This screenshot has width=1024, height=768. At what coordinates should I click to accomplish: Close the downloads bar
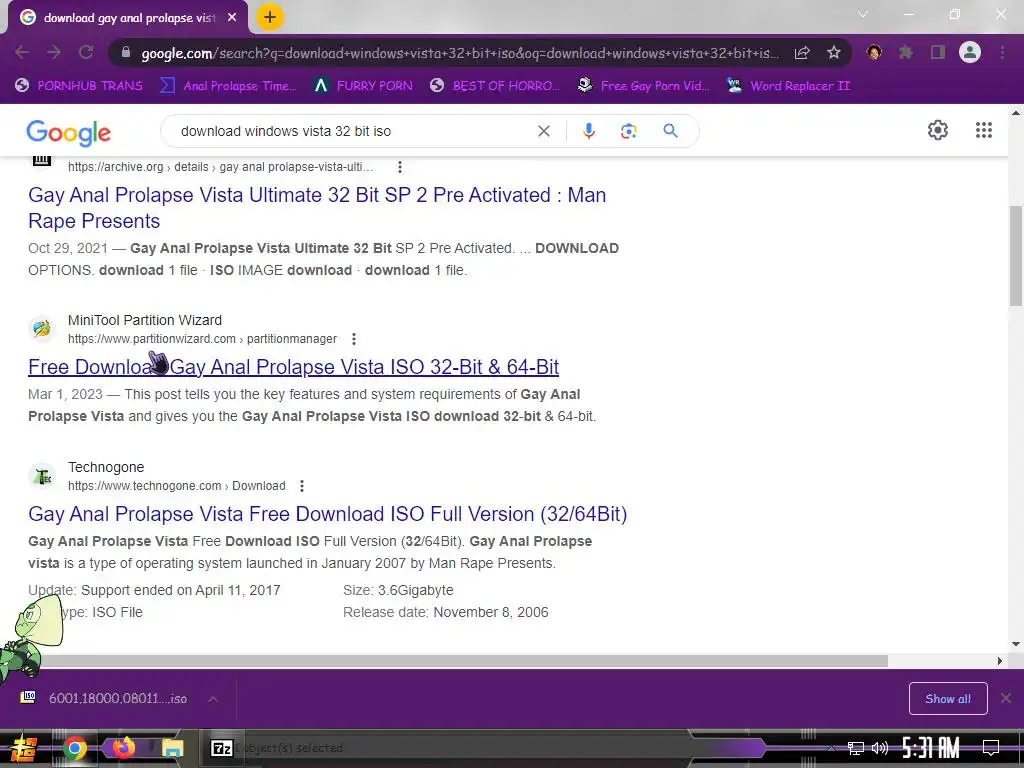point(1006,699)
